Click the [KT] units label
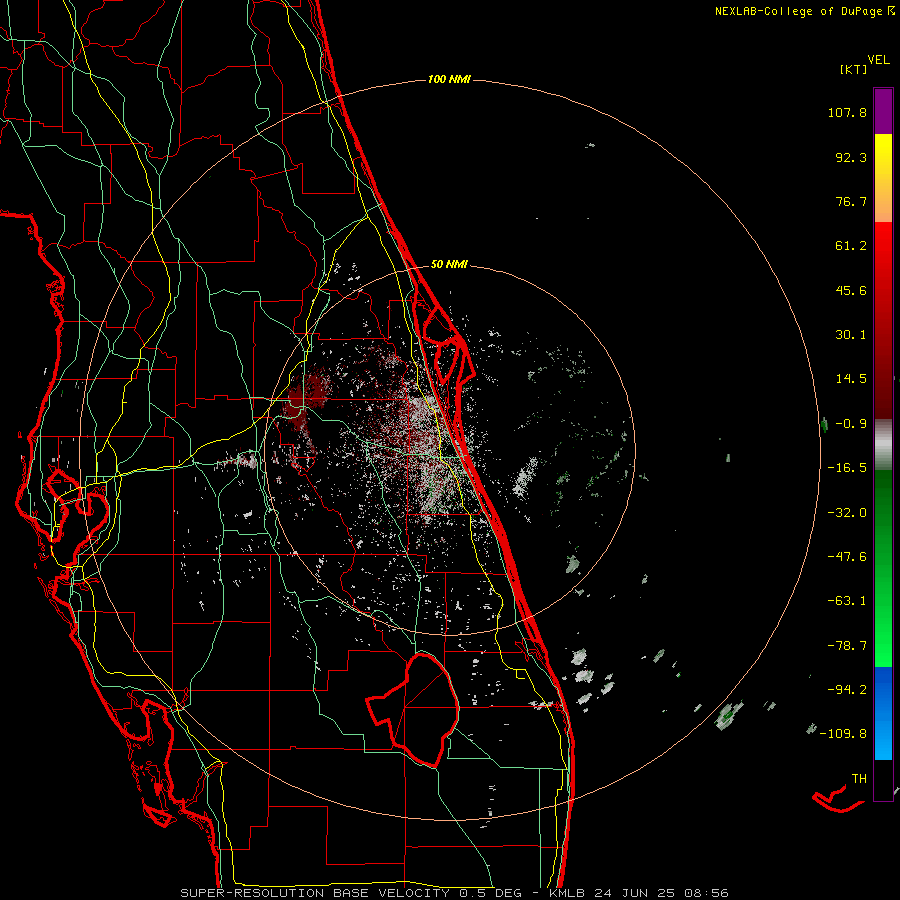 click(x=854, y=69)
